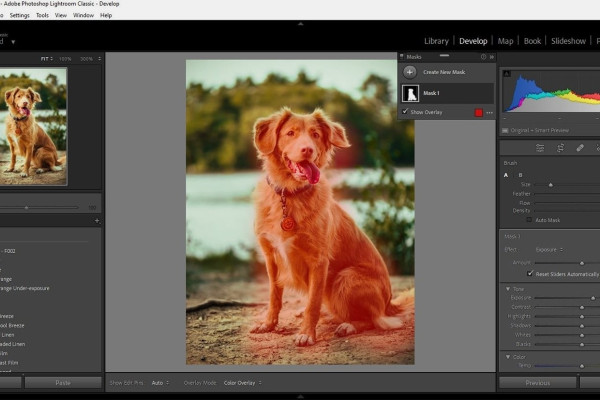Uncheck Reset Sliders Automatically
600x400 pixels.
coord(530,274)
